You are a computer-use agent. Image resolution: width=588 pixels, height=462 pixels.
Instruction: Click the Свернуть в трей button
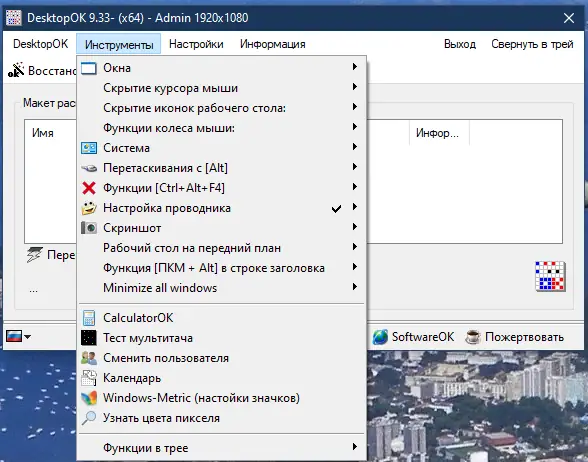532,44
